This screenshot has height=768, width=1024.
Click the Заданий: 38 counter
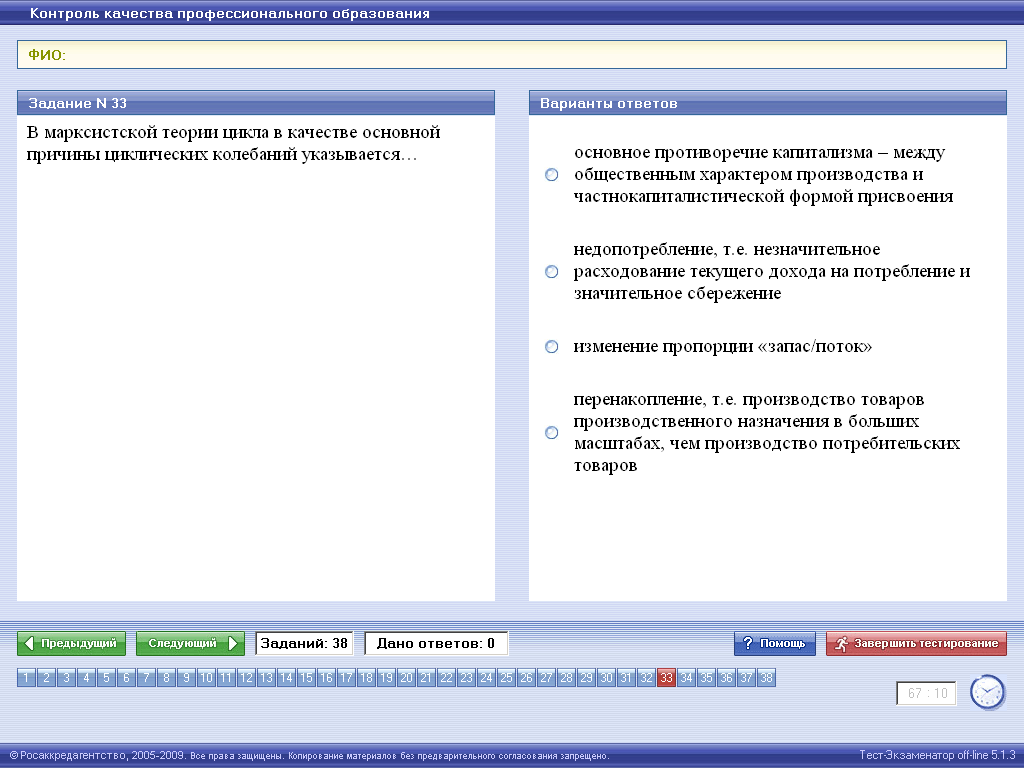(304, 643)
